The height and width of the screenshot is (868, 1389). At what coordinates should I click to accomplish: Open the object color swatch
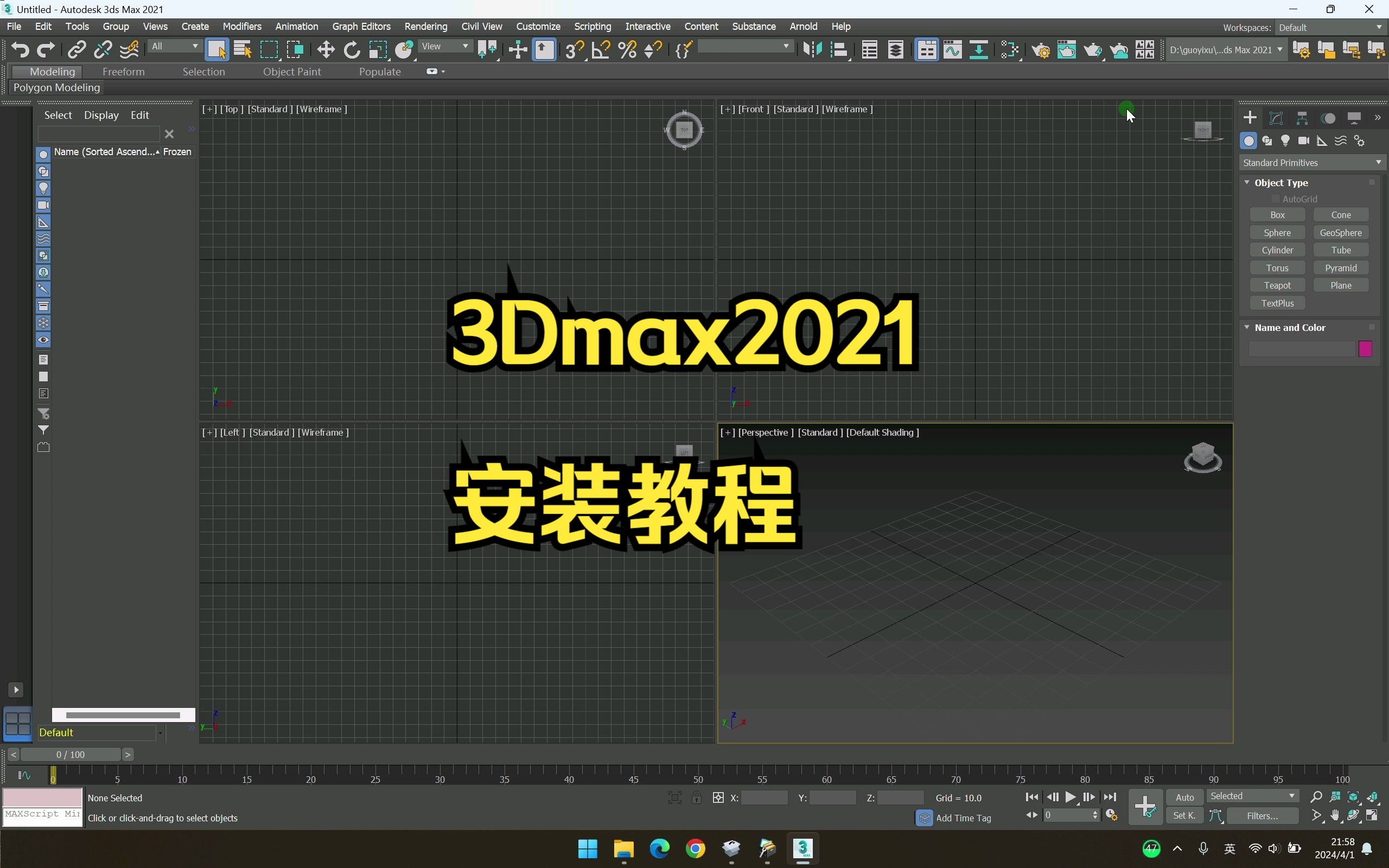pyautogui.click(x=1365, y=348)
